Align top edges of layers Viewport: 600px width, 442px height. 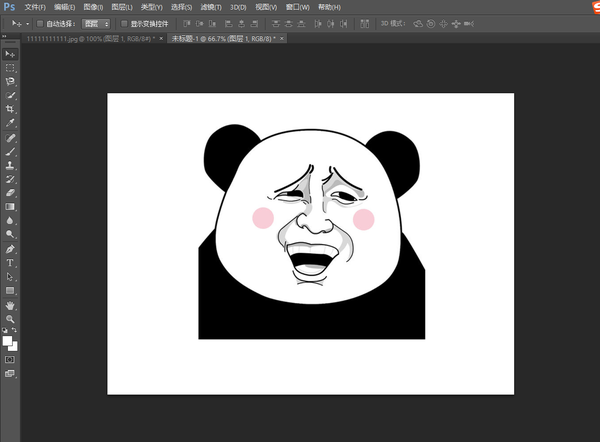(187, 24)
